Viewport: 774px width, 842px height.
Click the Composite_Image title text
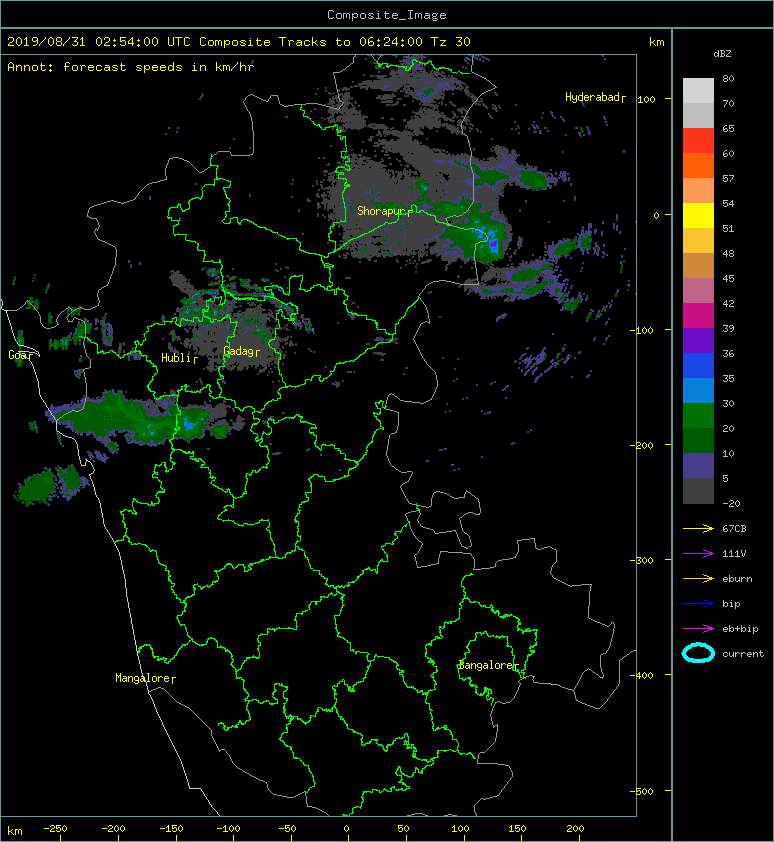pos(387,15)
